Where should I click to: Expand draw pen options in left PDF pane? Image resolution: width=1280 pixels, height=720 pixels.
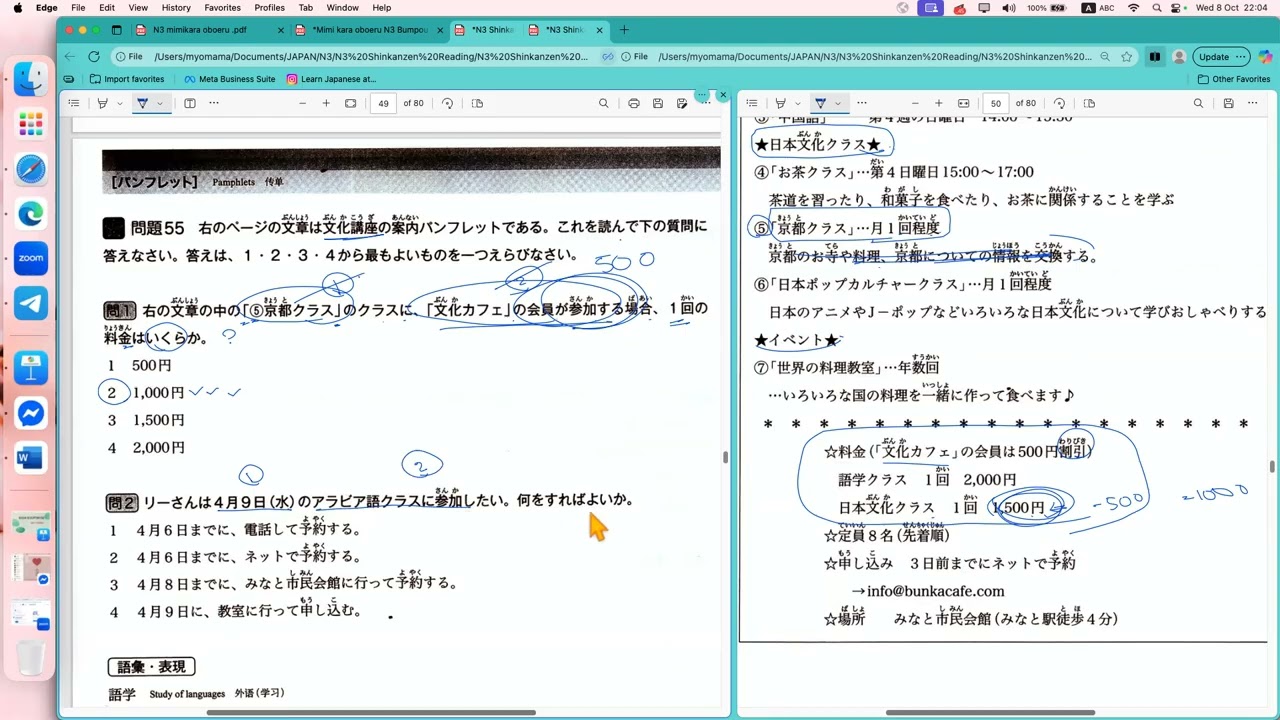click(159, 103)
